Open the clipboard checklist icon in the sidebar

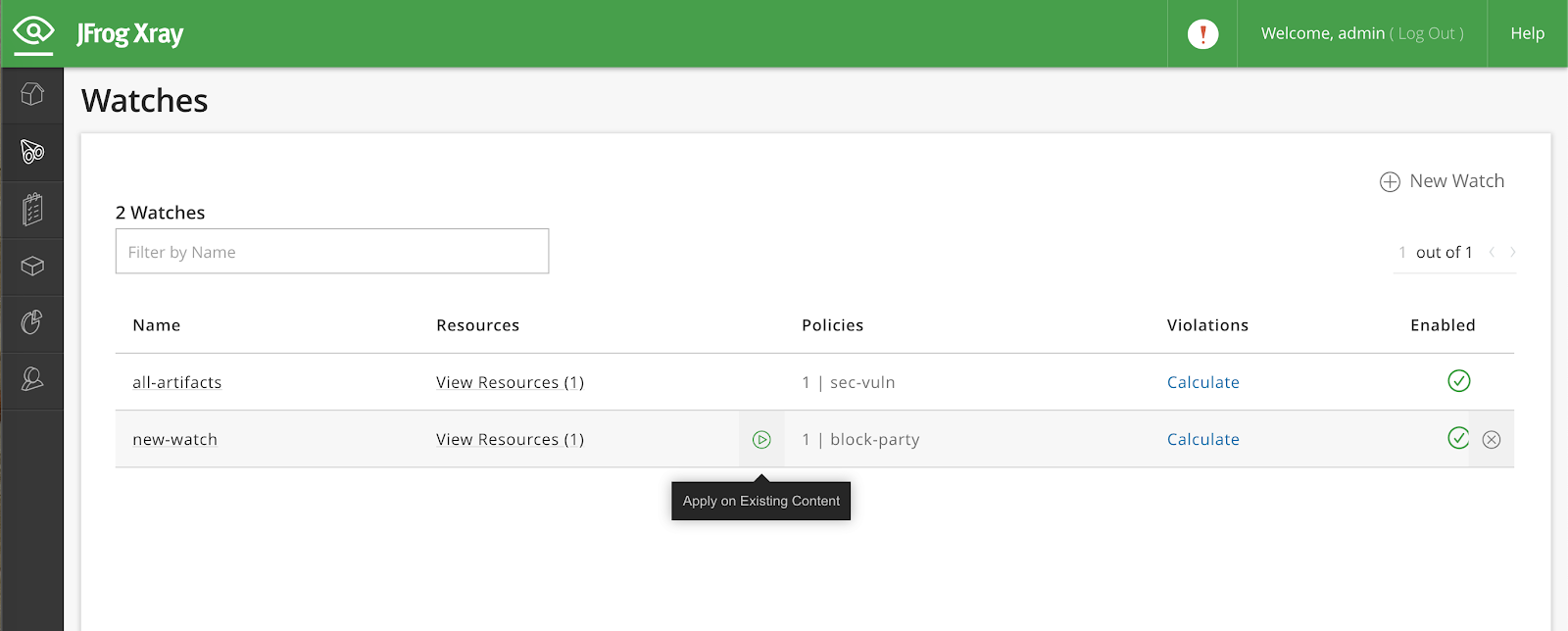point(32,209)
